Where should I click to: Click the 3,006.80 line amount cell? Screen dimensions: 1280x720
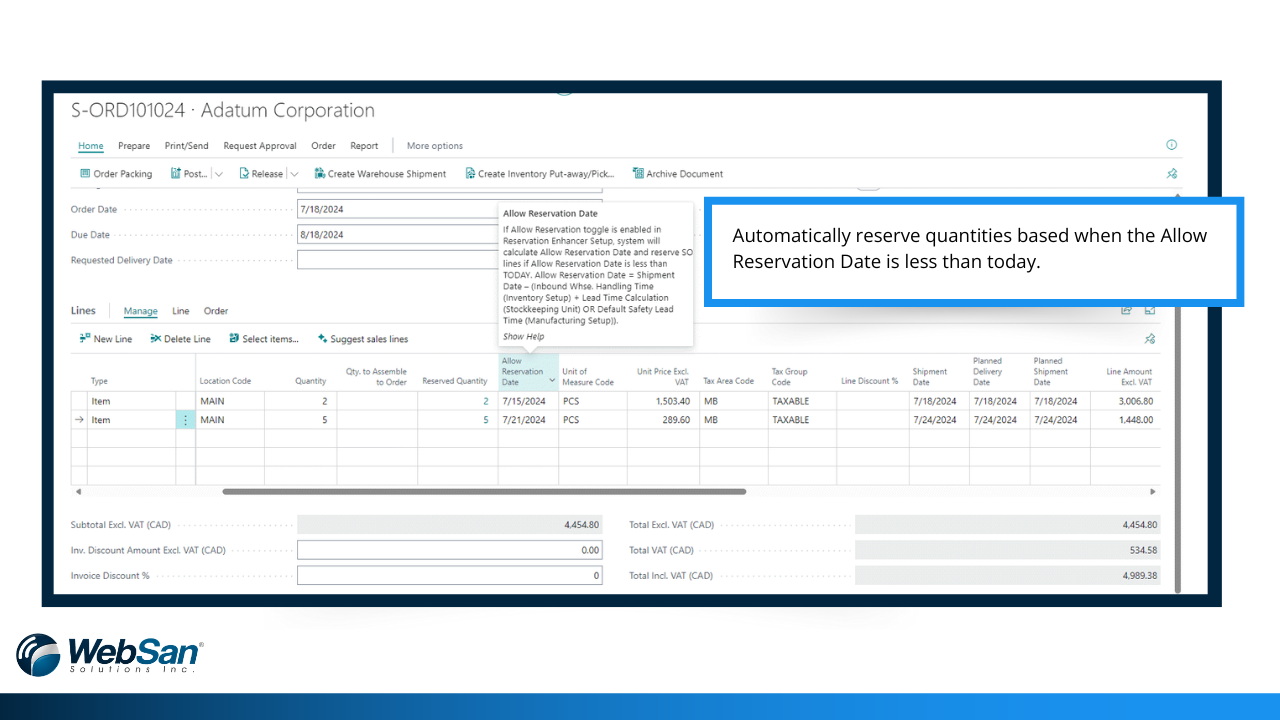[1125, 401]
